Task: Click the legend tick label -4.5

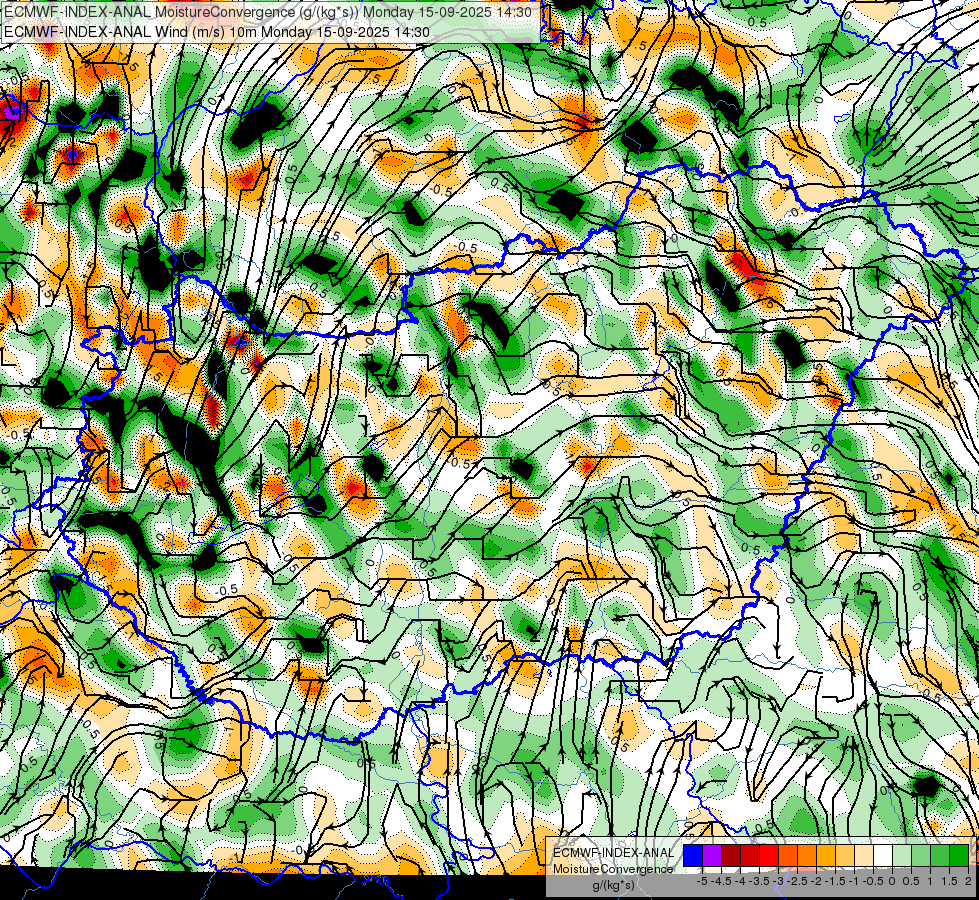Action: click(x=722, y=881)
